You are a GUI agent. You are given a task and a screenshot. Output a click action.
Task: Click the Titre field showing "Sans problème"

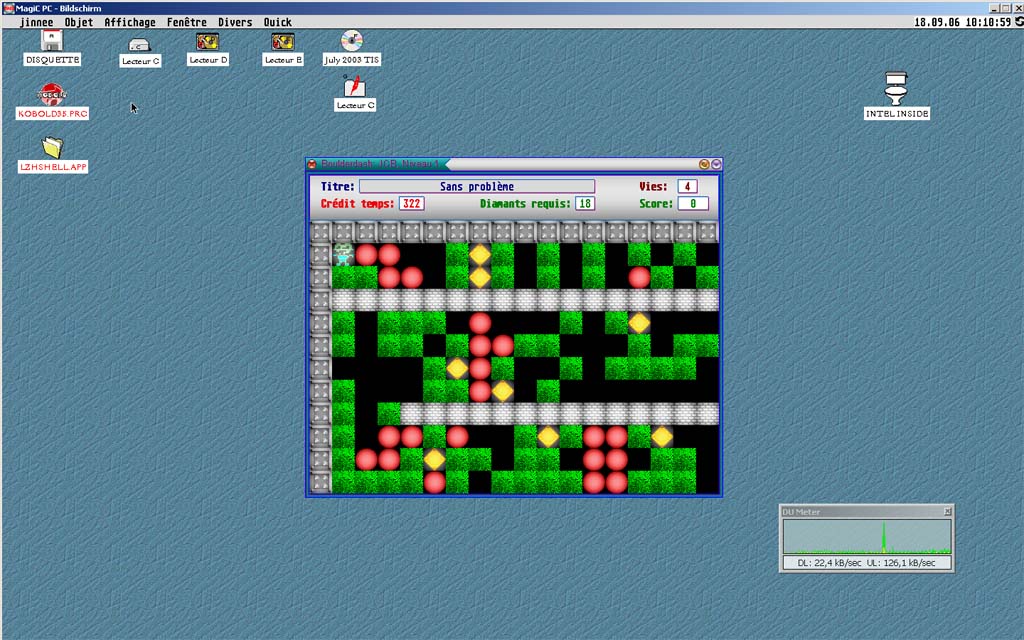point(477,186)
